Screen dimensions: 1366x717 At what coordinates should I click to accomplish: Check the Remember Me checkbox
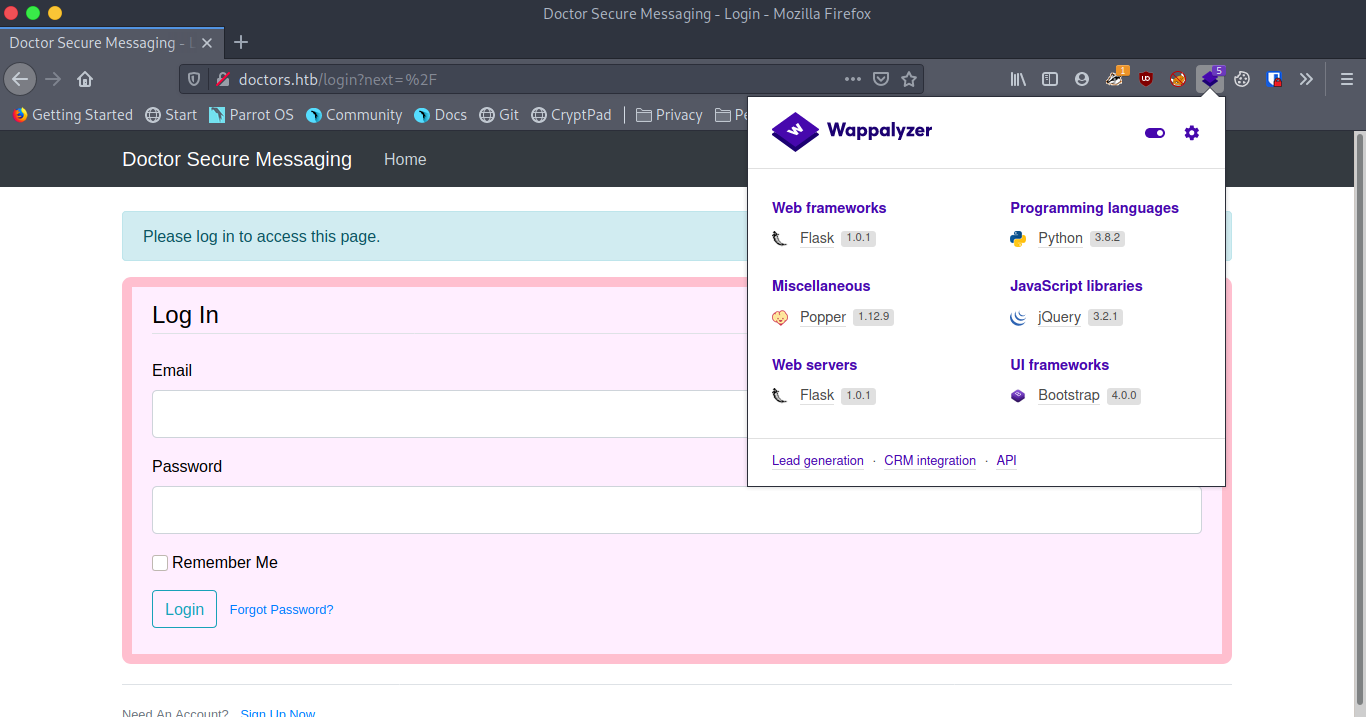tap(160, 563)
